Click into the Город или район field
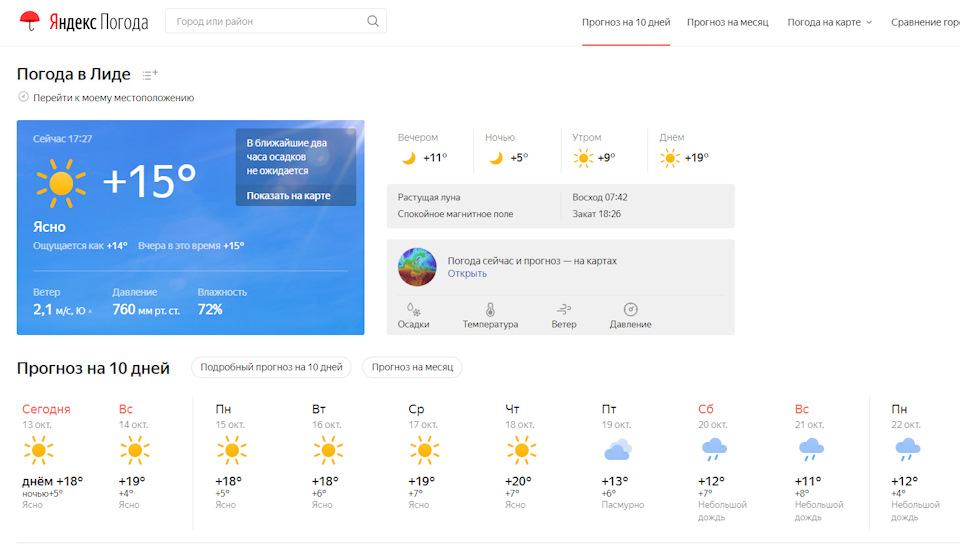960x546 pixels. (x=269, y=21)
